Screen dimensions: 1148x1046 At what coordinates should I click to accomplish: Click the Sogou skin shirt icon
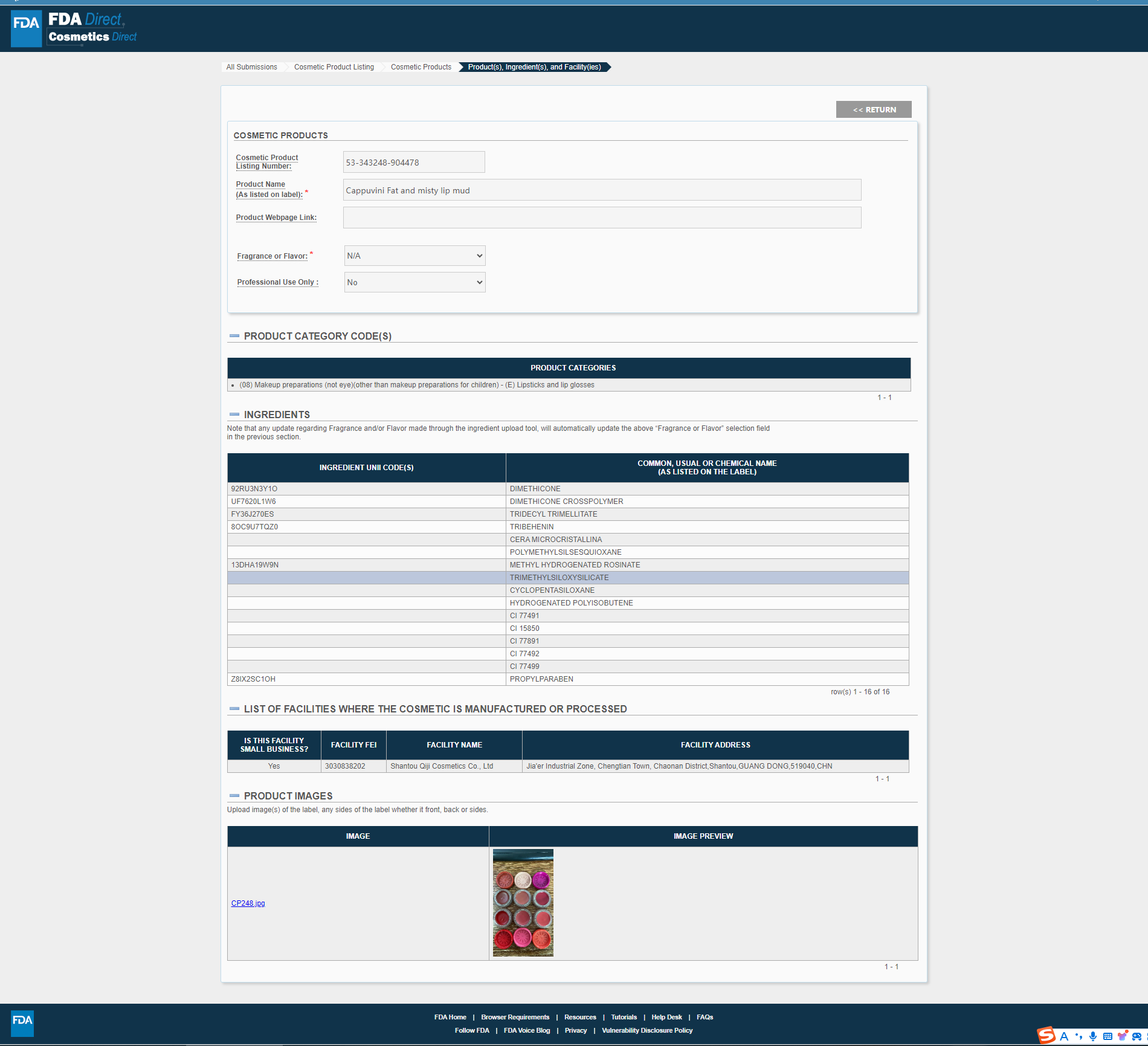pos(1122,1036)
